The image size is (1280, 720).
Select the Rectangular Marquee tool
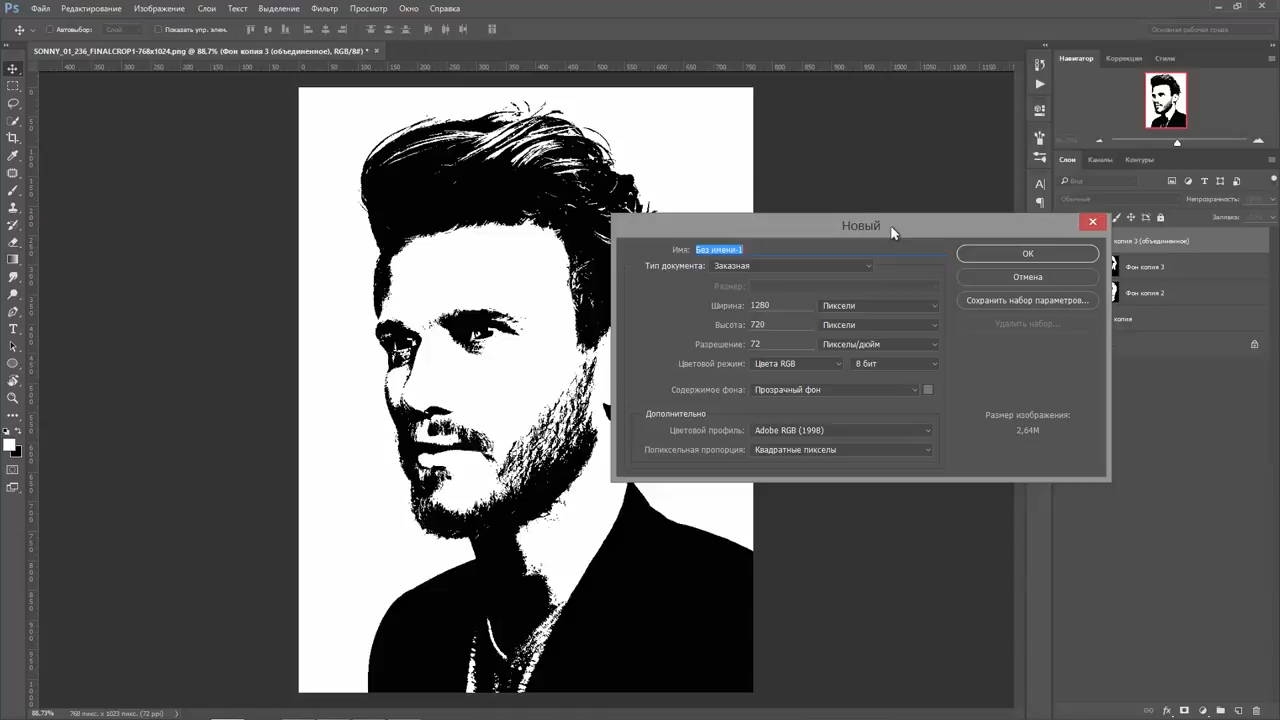point(13,86)
